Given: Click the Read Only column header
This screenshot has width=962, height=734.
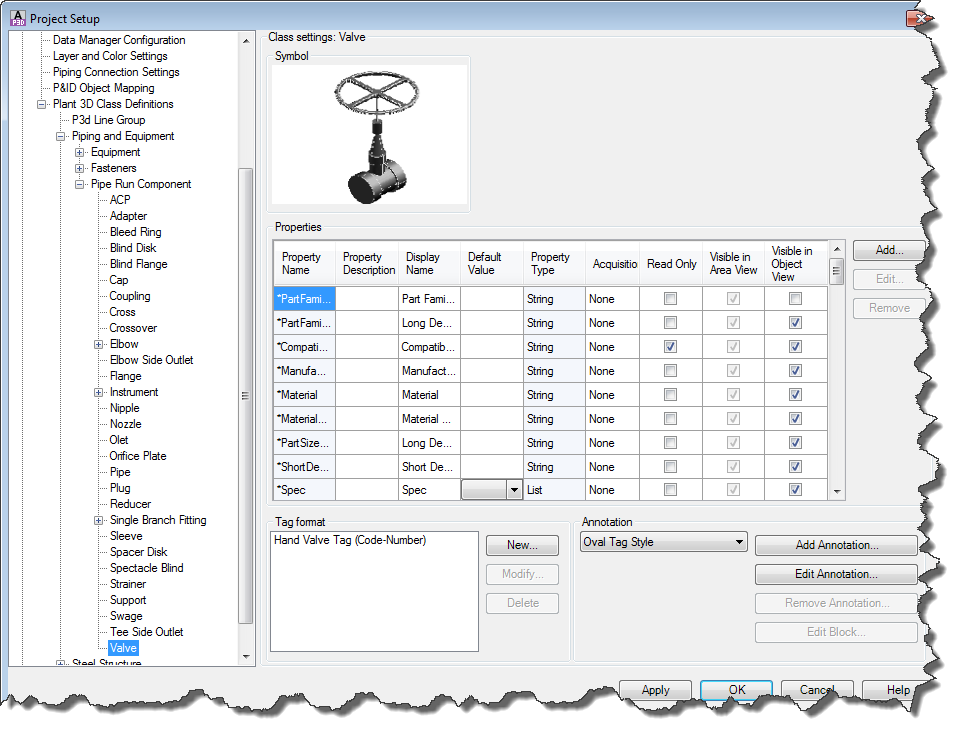Looking at the screenshot, I should [x=671, y=263].
